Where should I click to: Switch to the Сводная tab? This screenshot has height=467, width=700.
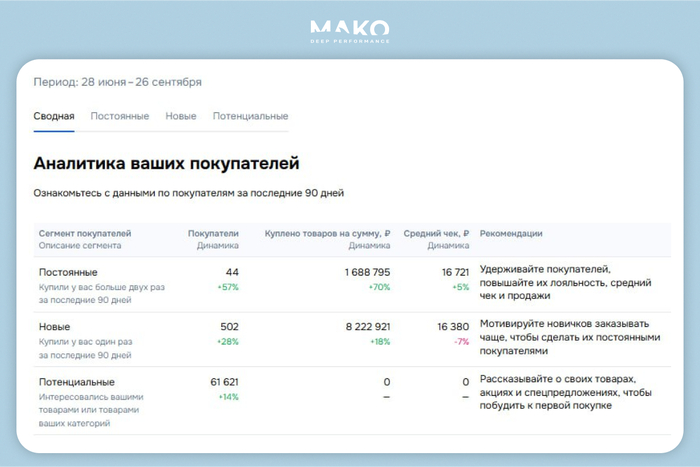[x=53, y=116]
